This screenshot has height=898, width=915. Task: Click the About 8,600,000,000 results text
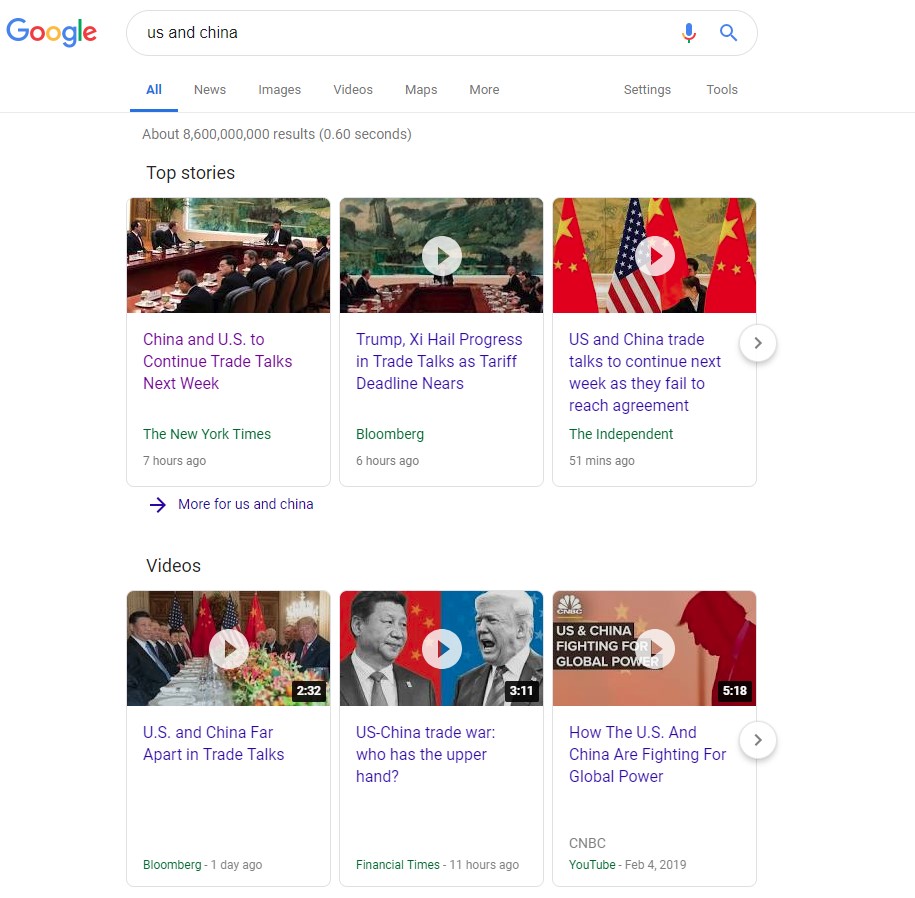click(x=277, y=134)
